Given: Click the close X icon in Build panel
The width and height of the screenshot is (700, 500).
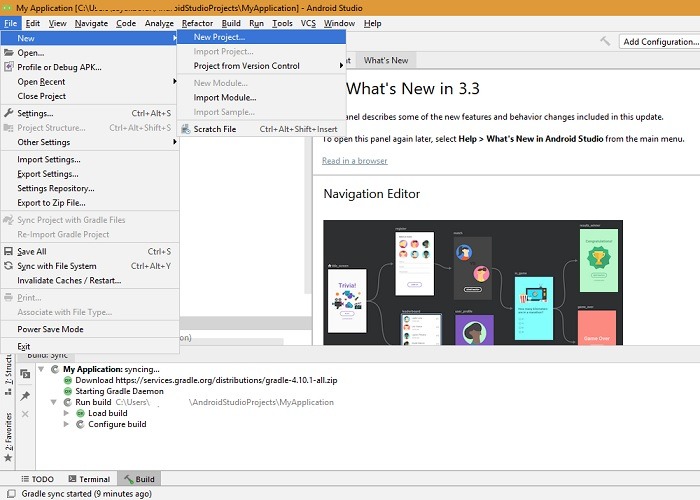Looking at the screenshot, I should pyautogui.click(x=25, y=414).
